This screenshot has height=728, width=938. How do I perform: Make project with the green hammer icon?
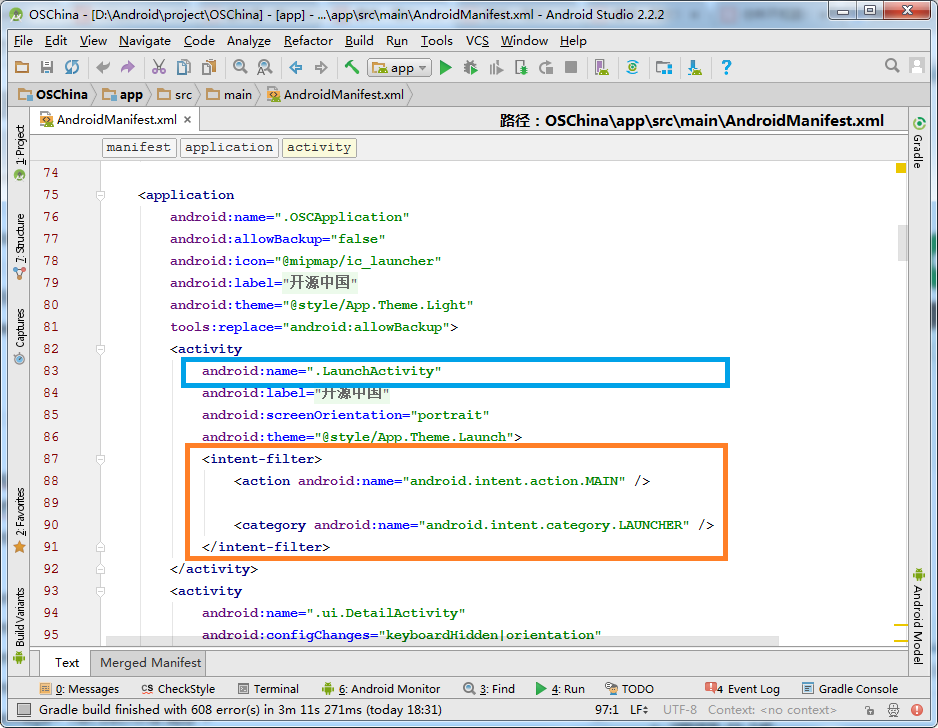(x=352, y=67)
